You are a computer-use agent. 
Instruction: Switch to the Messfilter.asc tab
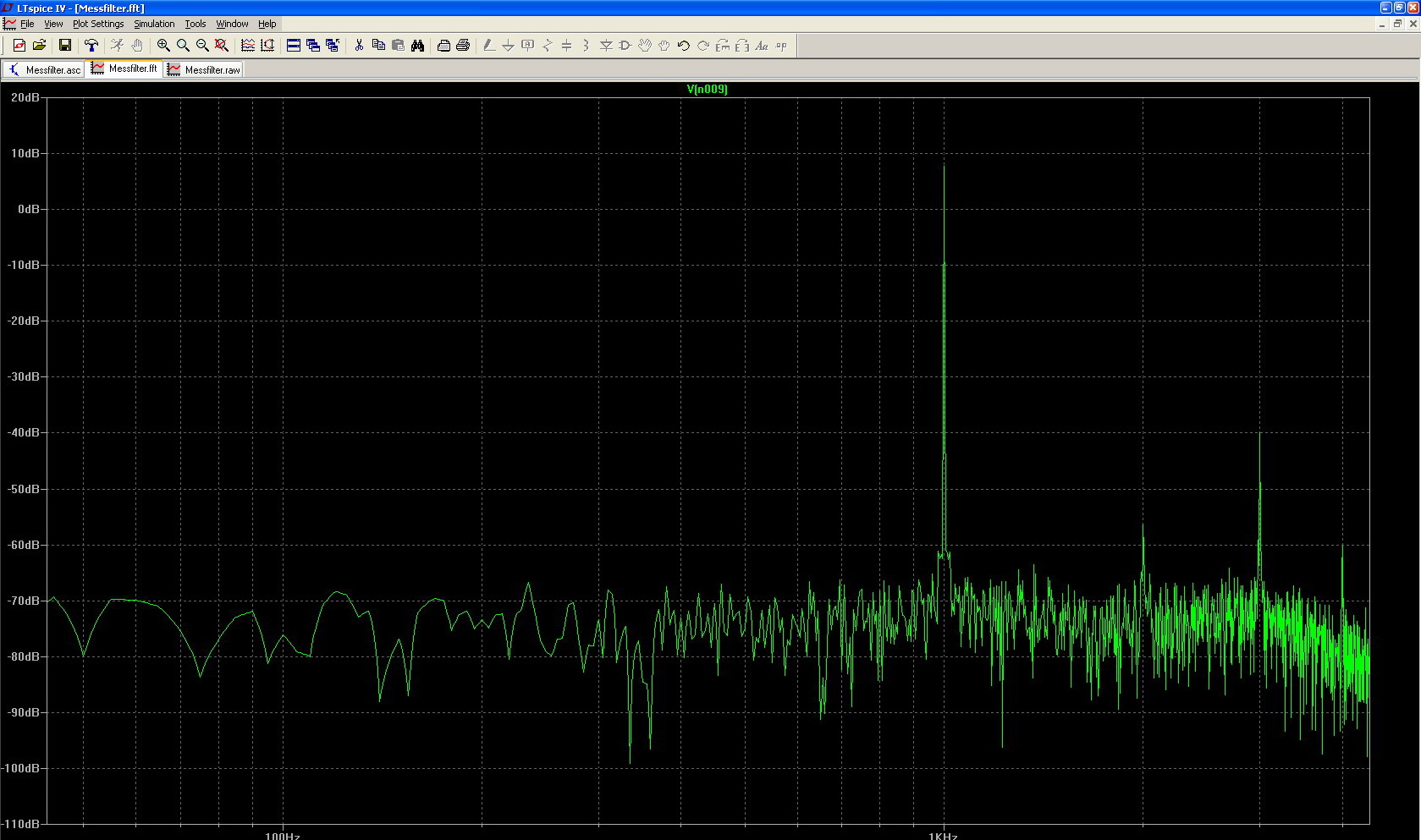44,69
